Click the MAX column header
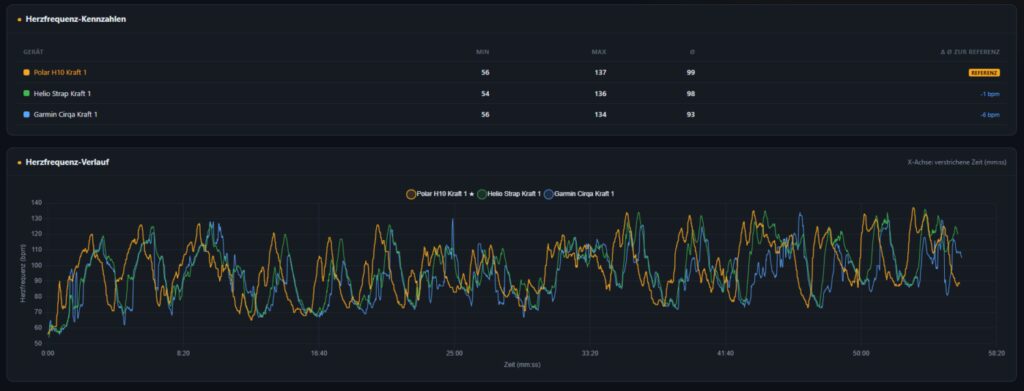1024x391 pixels. 599,52
